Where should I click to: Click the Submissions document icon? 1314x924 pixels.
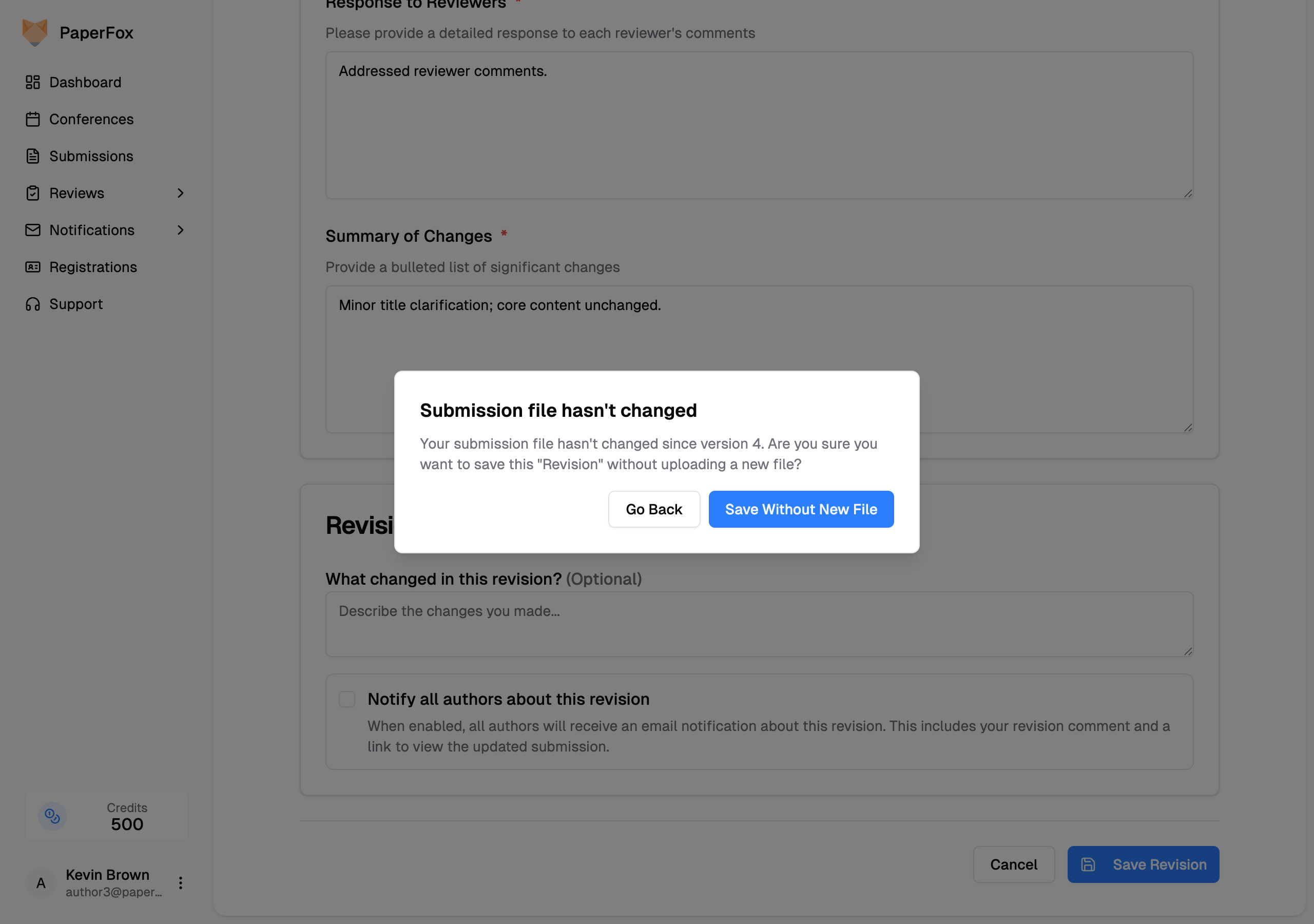[x=33, y=156]
